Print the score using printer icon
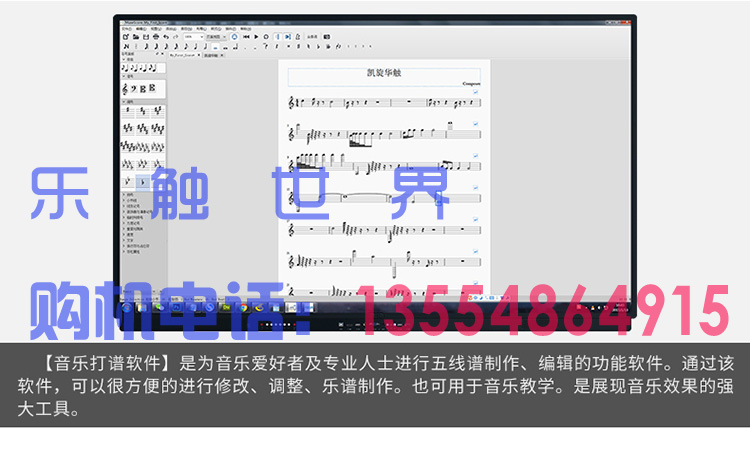 pos(156,37)
